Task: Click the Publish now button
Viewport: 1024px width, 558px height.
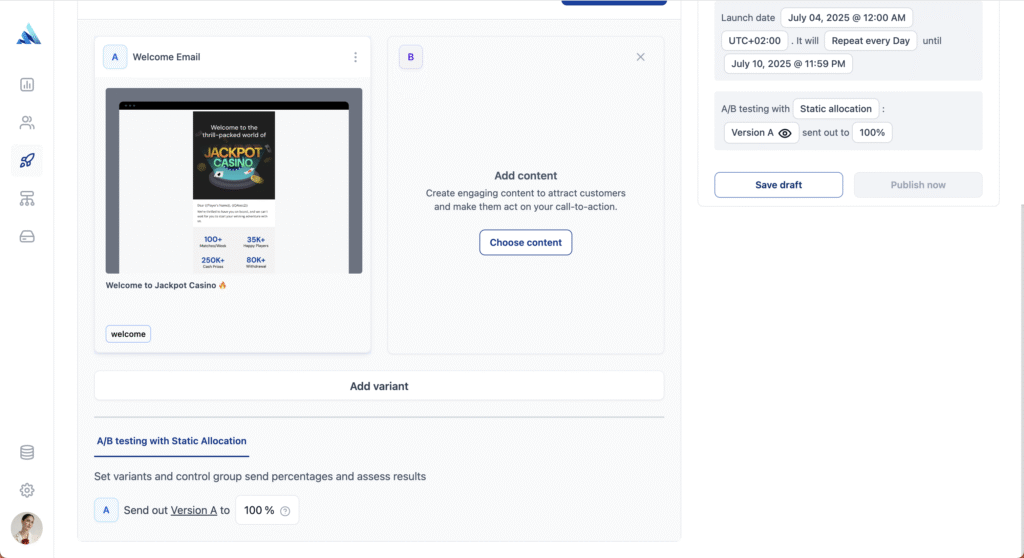Action: (x=918, y=185)
